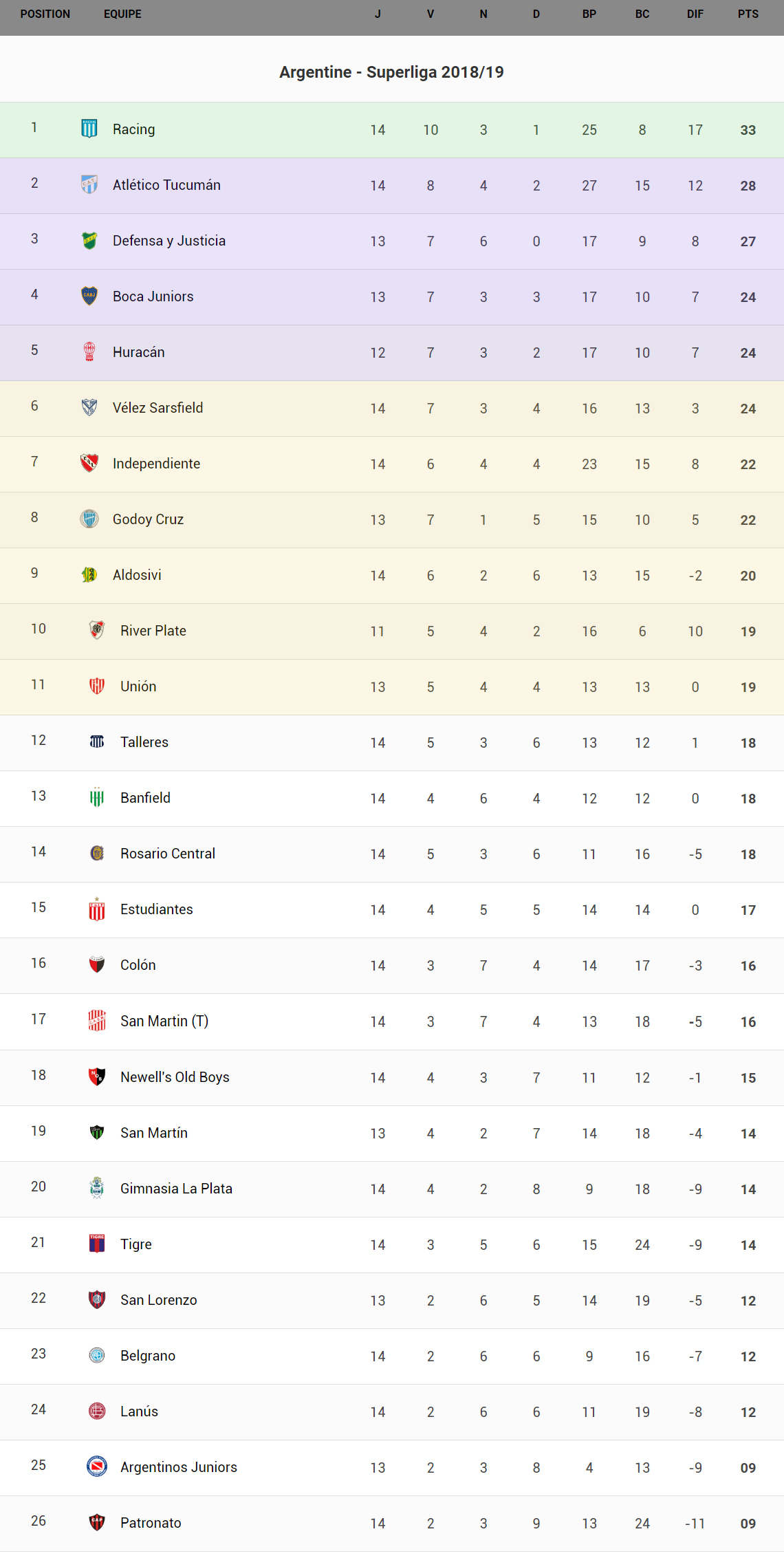
Task: Click the Newell's Old Boys crest icon
Action: tap(97, 1076)
